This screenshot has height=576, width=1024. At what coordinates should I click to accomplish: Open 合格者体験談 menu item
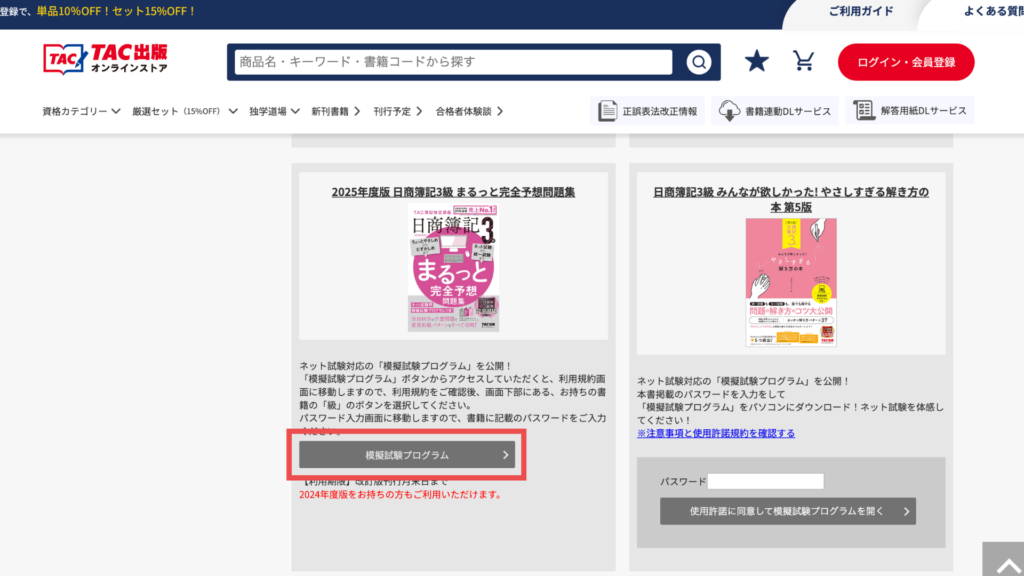click(468, 111)
